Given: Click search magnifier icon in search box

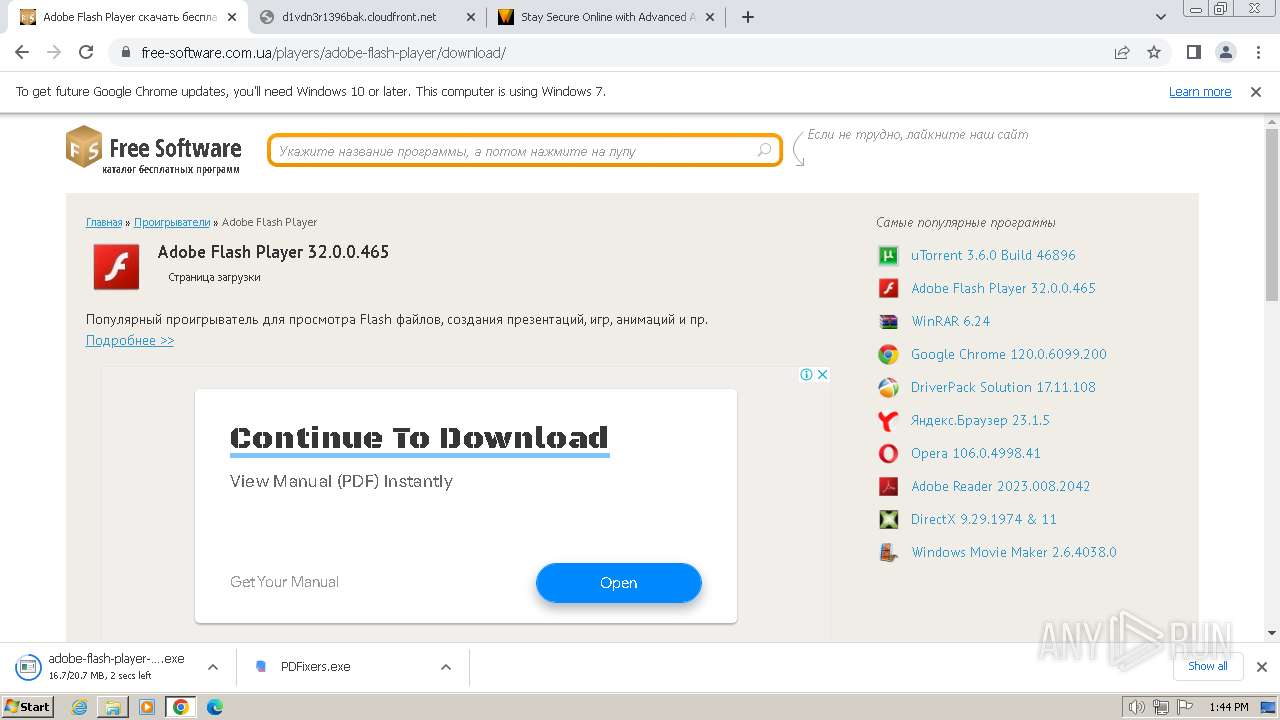Looking at the screenshot, I should click(x=765, y=150).
